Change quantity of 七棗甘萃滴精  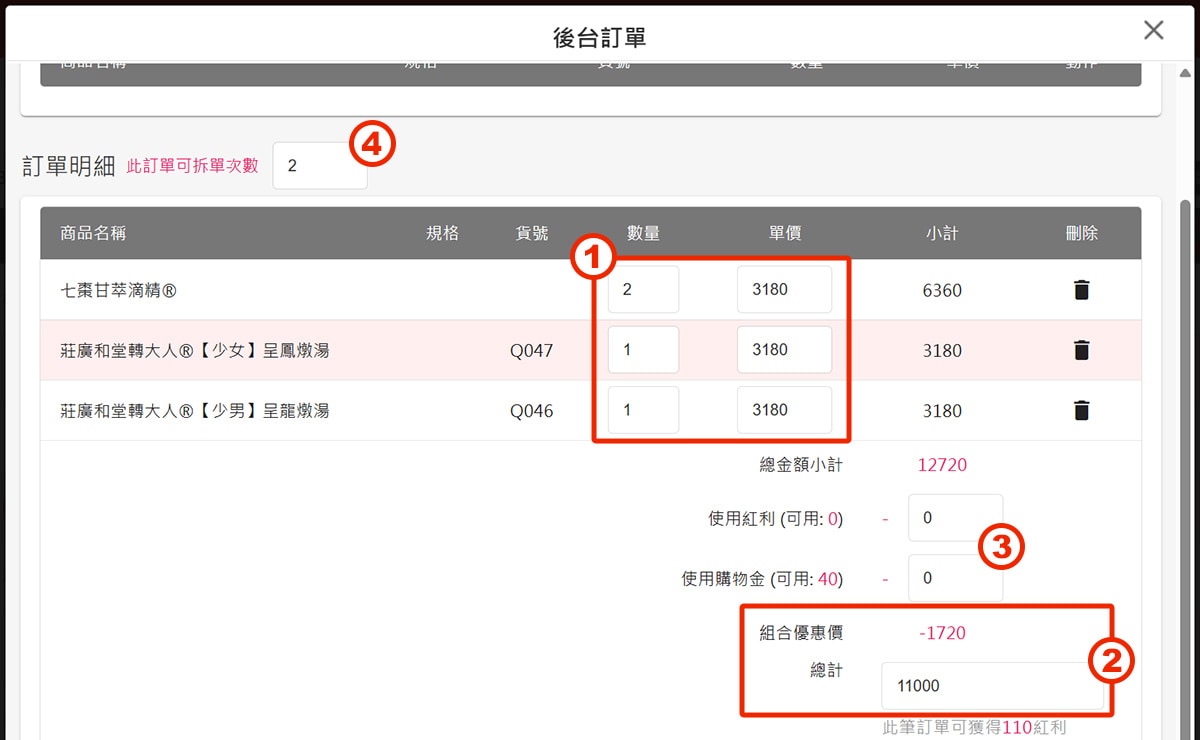(x=643, y=289)
